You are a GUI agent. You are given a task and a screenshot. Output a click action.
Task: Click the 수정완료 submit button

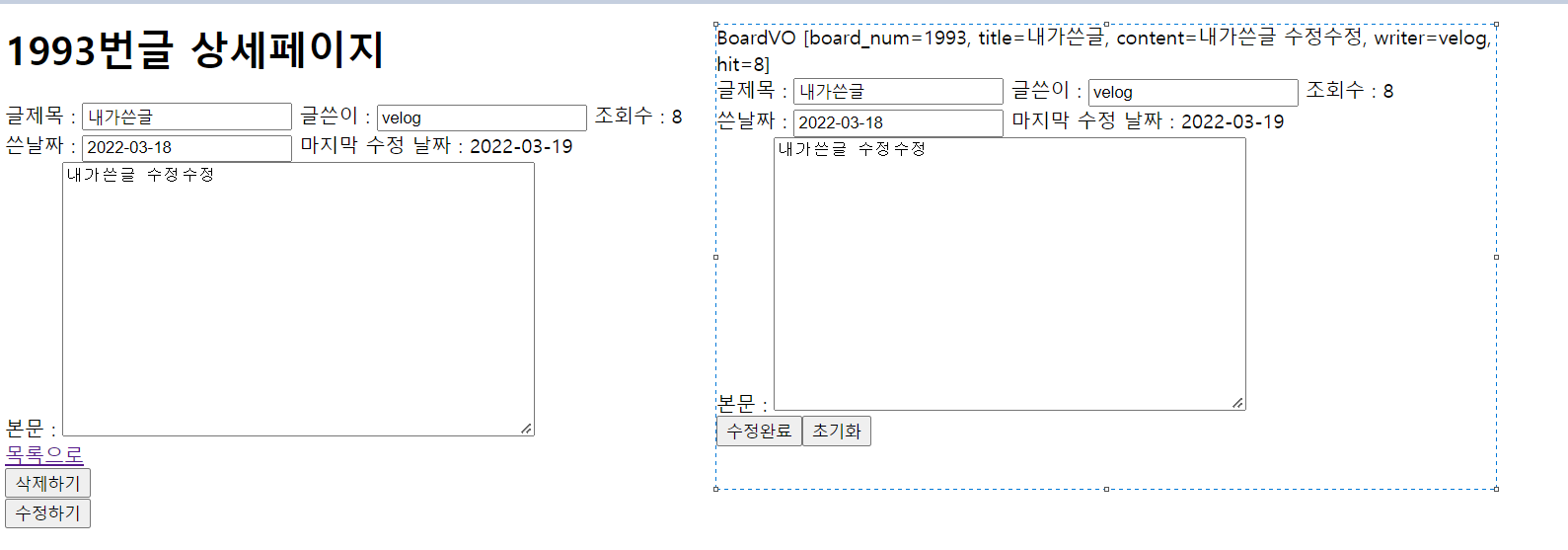[759, 432]
